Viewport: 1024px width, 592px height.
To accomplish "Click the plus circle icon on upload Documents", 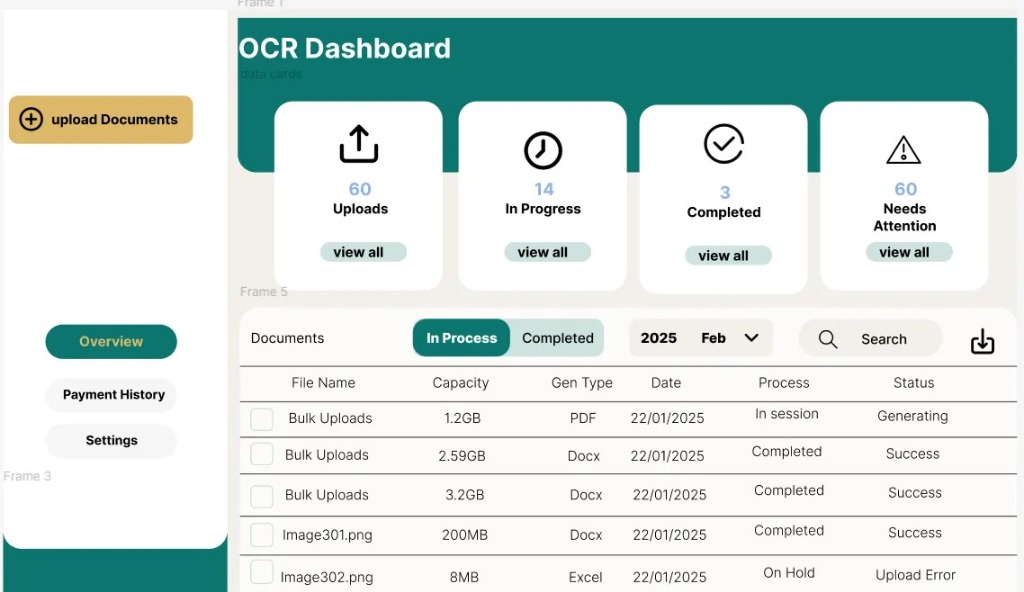I will click(31, 119).
